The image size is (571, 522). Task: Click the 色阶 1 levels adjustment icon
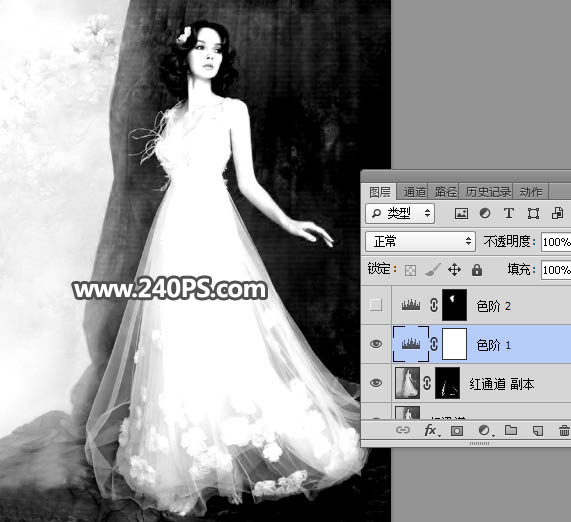click(x=411, y=344)
